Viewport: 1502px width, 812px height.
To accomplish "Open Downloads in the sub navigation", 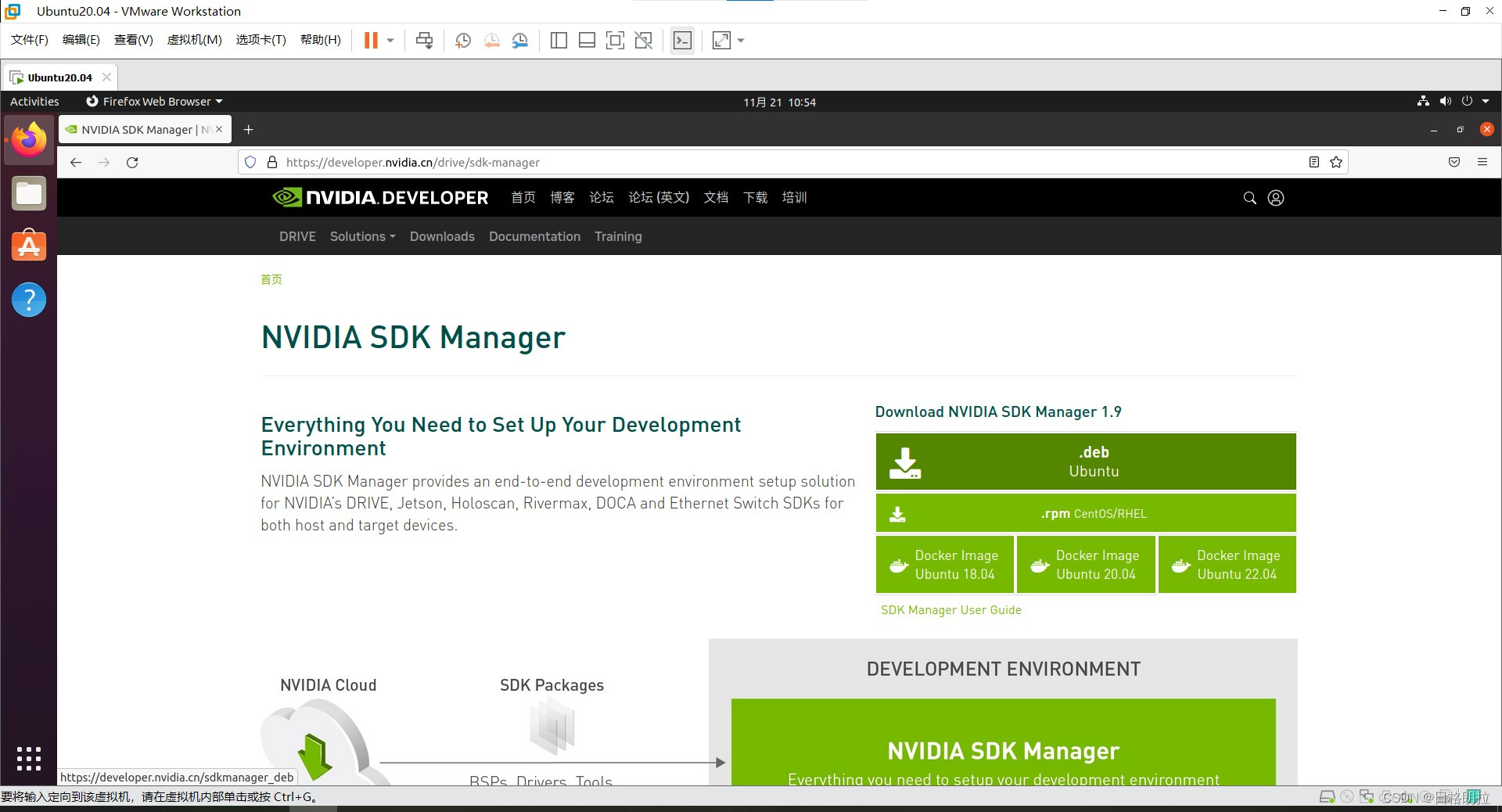I will click(x=442, y=236).
